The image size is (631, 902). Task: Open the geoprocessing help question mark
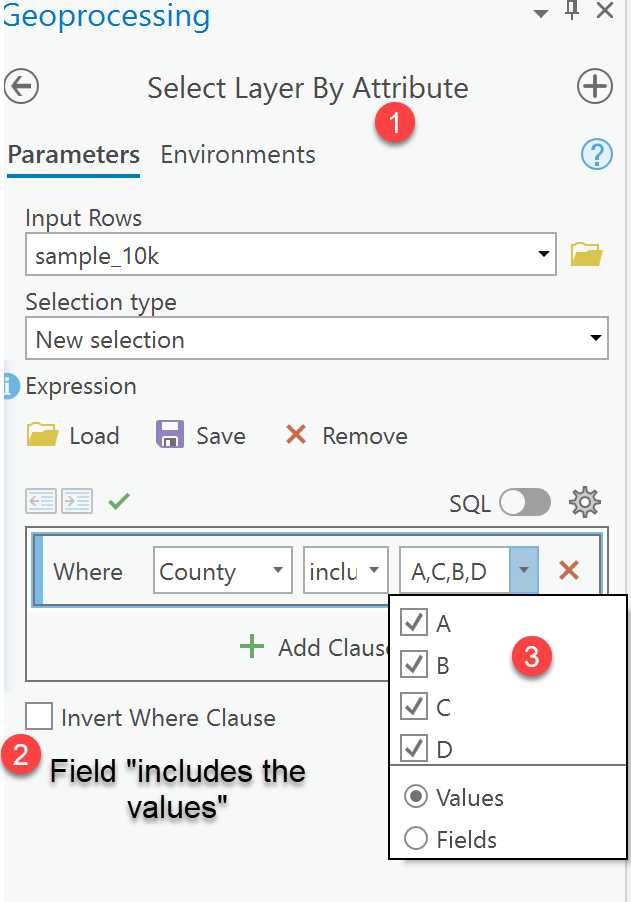(597, 154)
